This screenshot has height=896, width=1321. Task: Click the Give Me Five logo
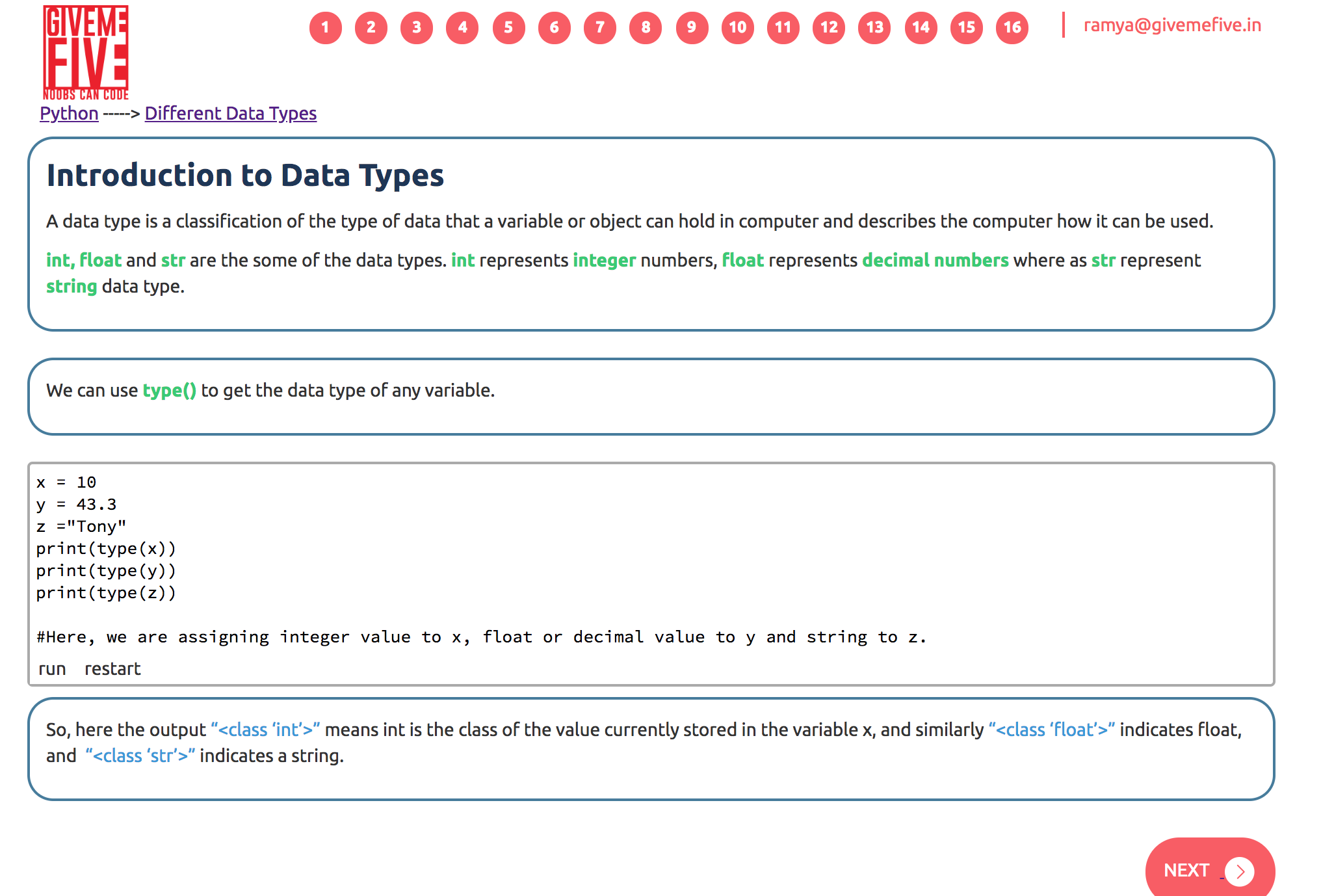click(x=86, y=53)
